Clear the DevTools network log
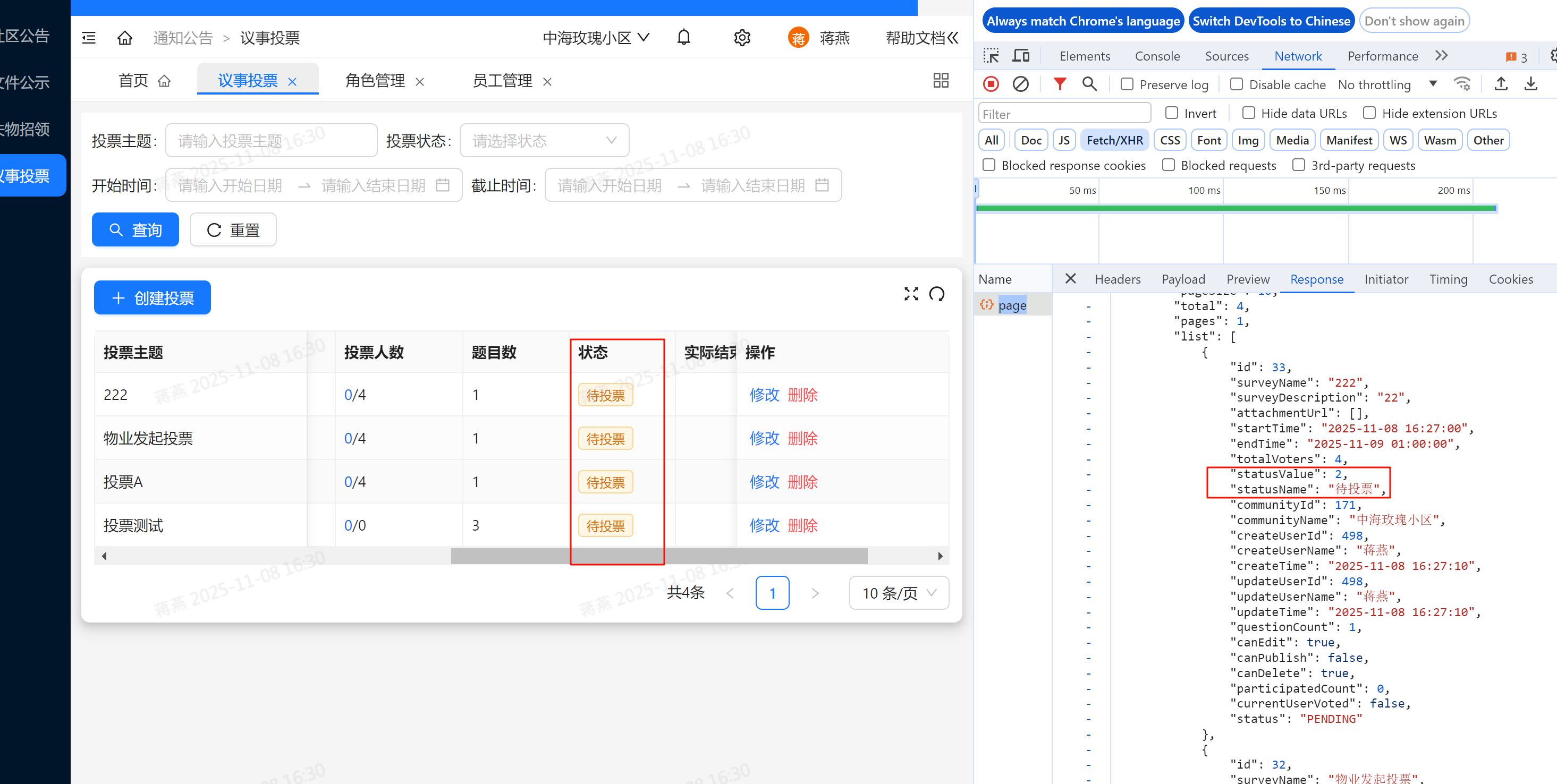The height and width of the screenshot is (784, 1557). [1020, 84]
